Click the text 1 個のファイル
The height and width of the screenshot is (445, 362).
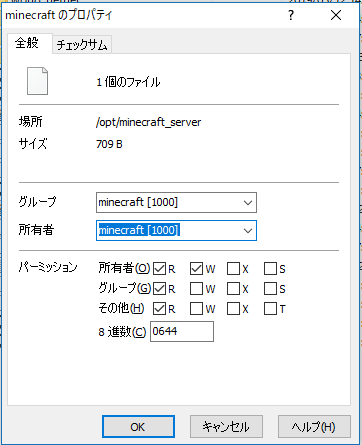tap(129, 82)
